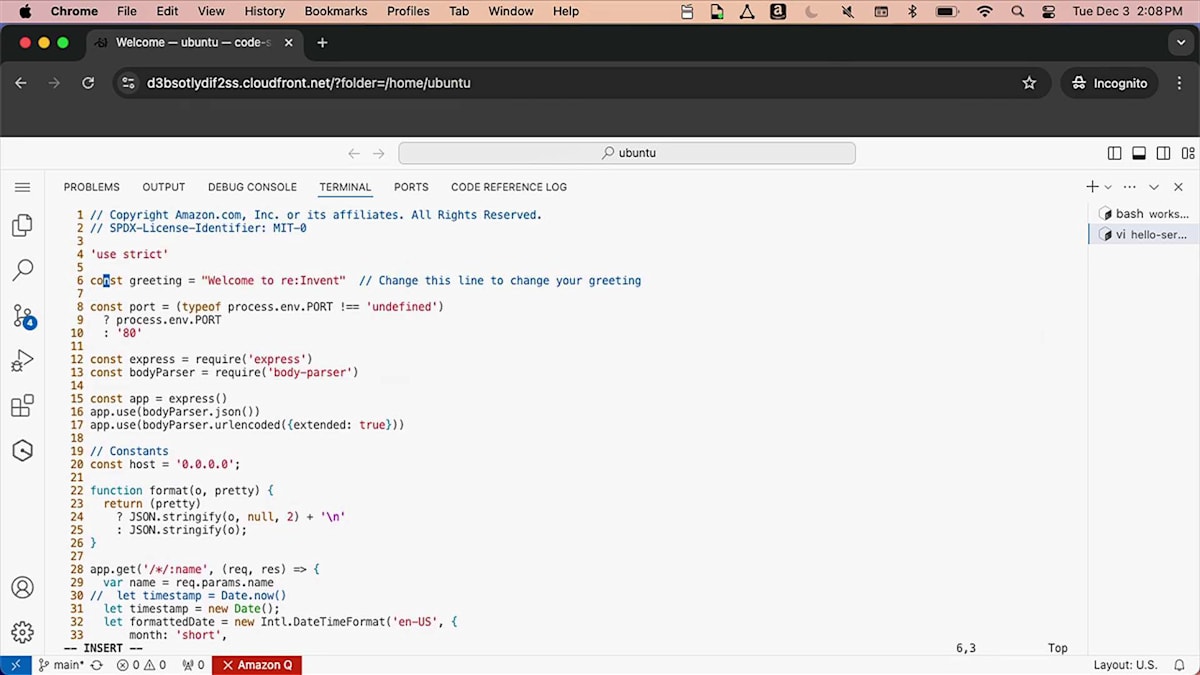Select the bash terminal in terminal list

pyautogui.click(x=1144, y=214)
